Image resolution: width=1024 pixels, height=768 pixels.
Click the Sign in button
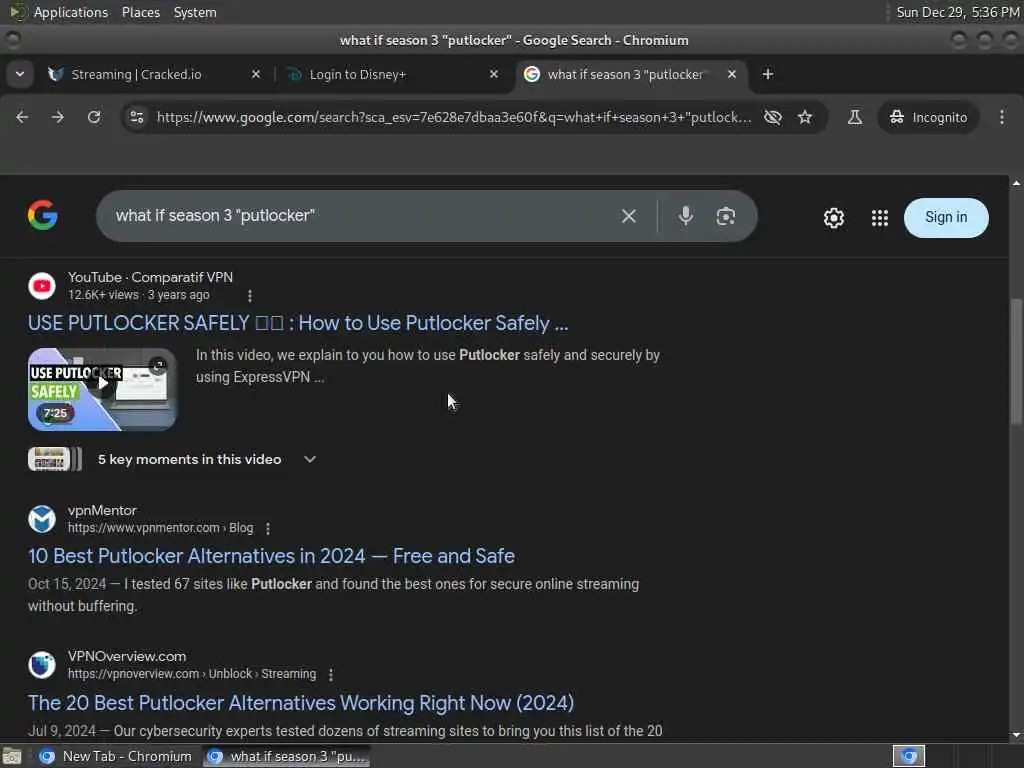click(946, 217)
